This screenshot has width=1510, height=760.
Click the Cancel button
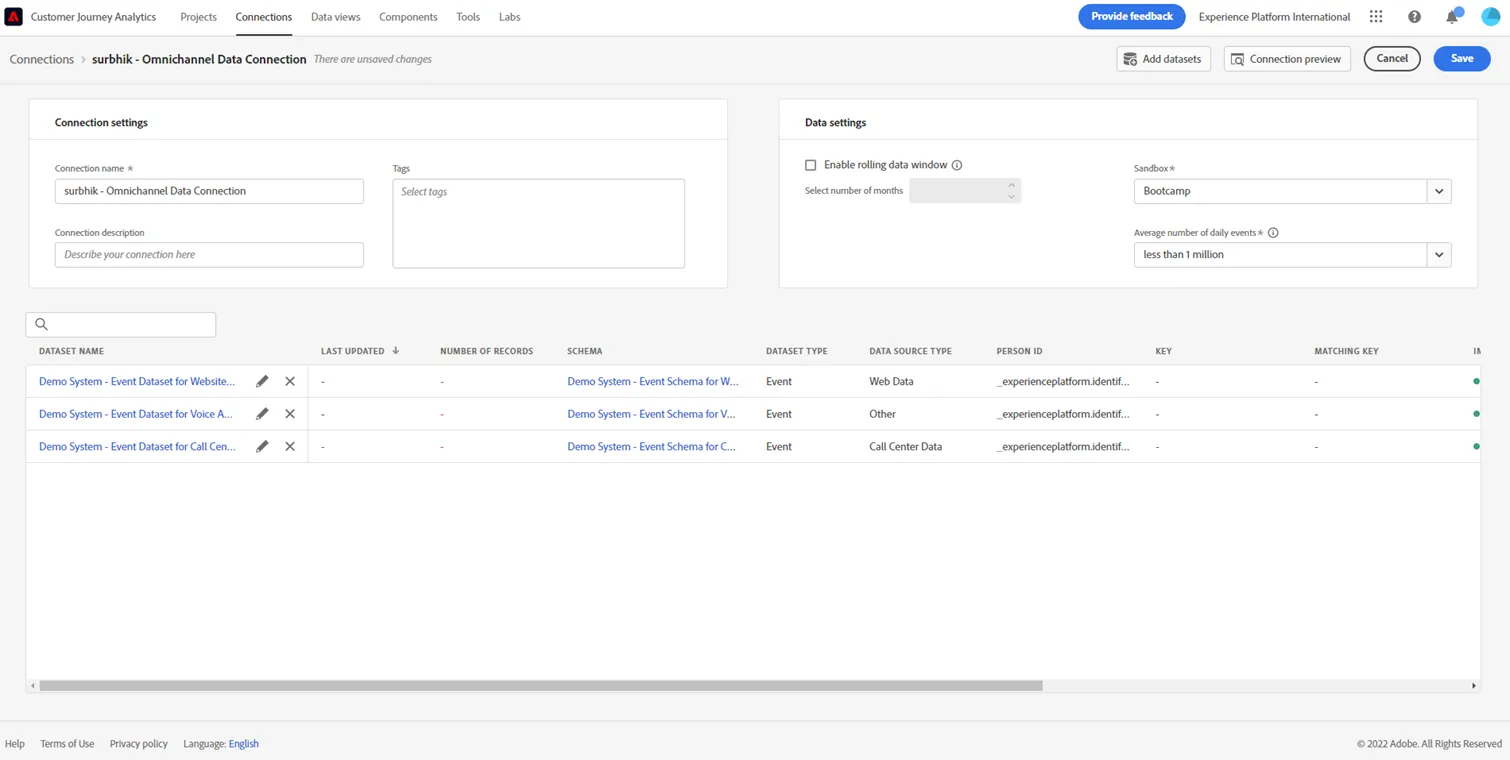point(1392,59)
